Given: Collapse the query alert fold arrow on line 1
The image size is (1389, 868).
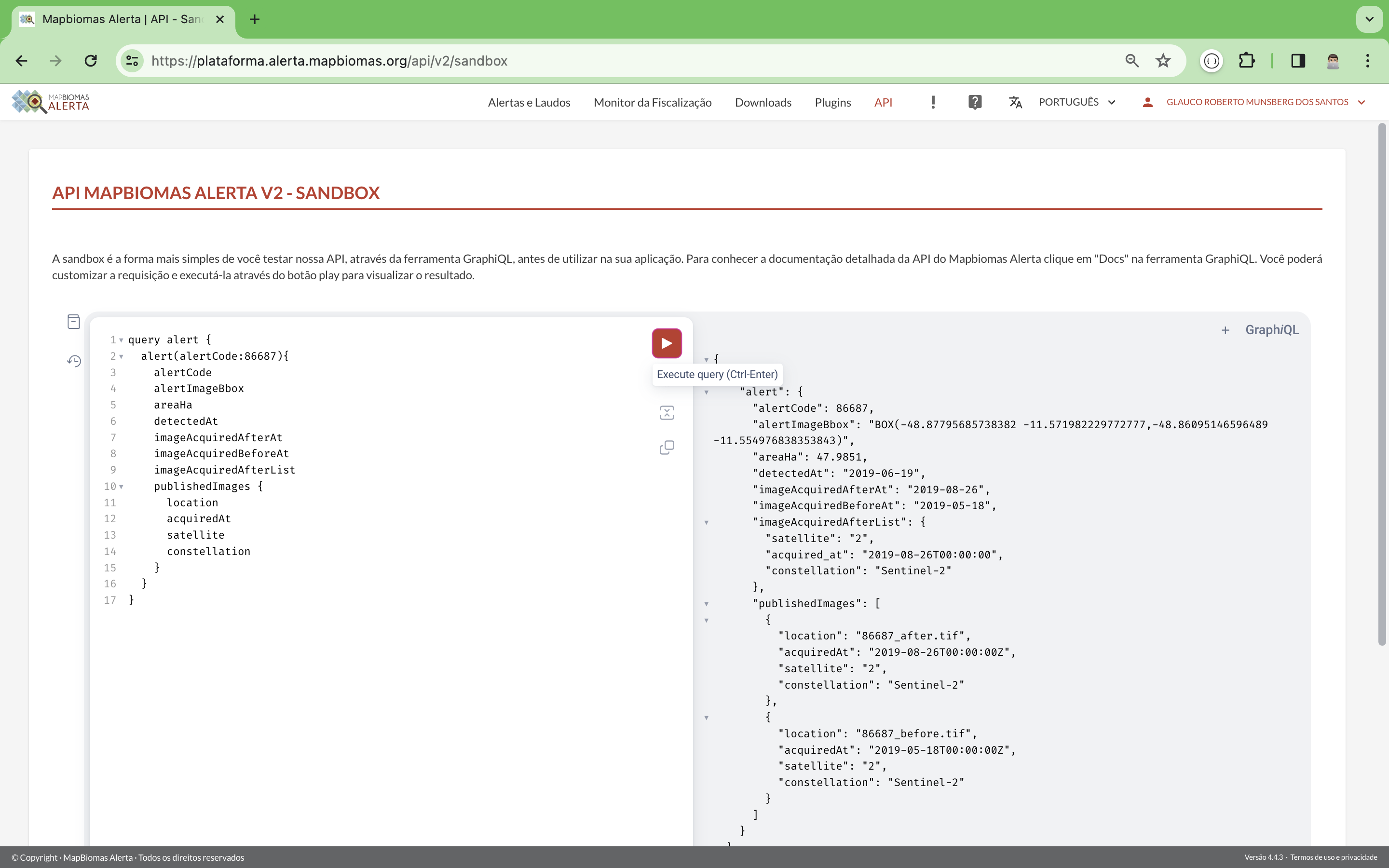Looking at the screenshot, I should 121,340.
